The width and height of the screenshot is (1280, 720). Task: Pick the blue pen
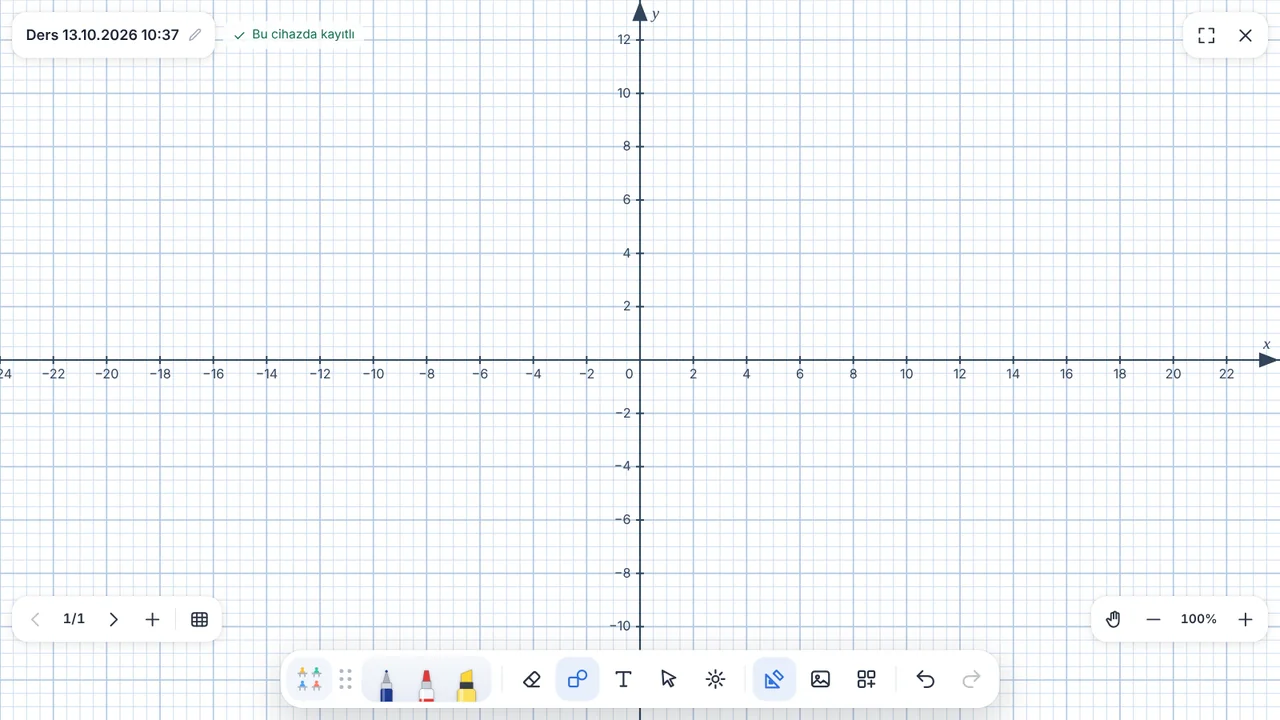386,684
